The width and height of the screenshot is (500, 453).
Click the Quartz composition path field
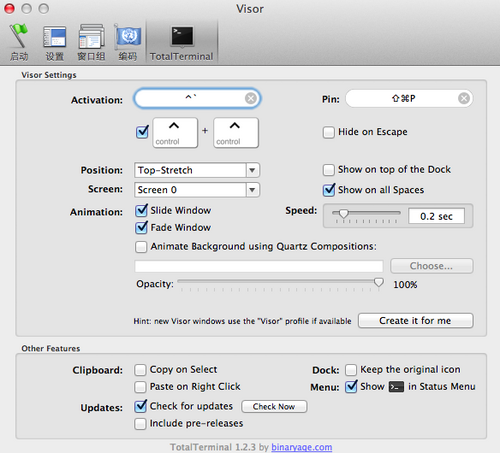tap(259, 266)
